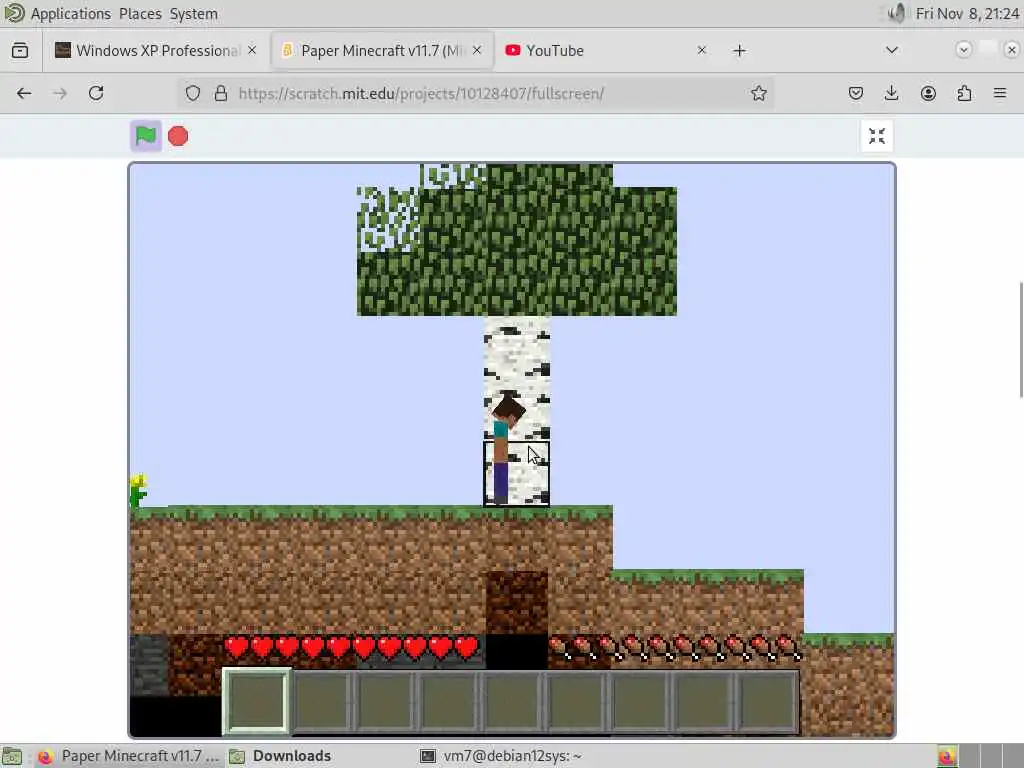The image size is (1024, 768).
Task: Click the window minimize dropdown button
Action: 963,50
